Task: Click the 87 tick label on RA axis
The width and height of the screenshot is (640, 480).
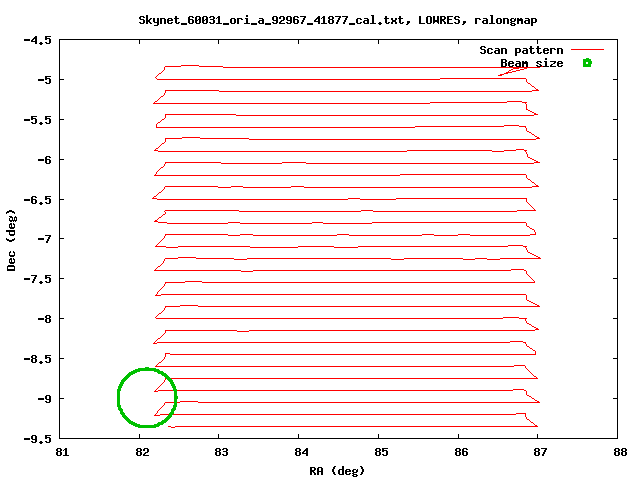Action: [x=538, y=452]
